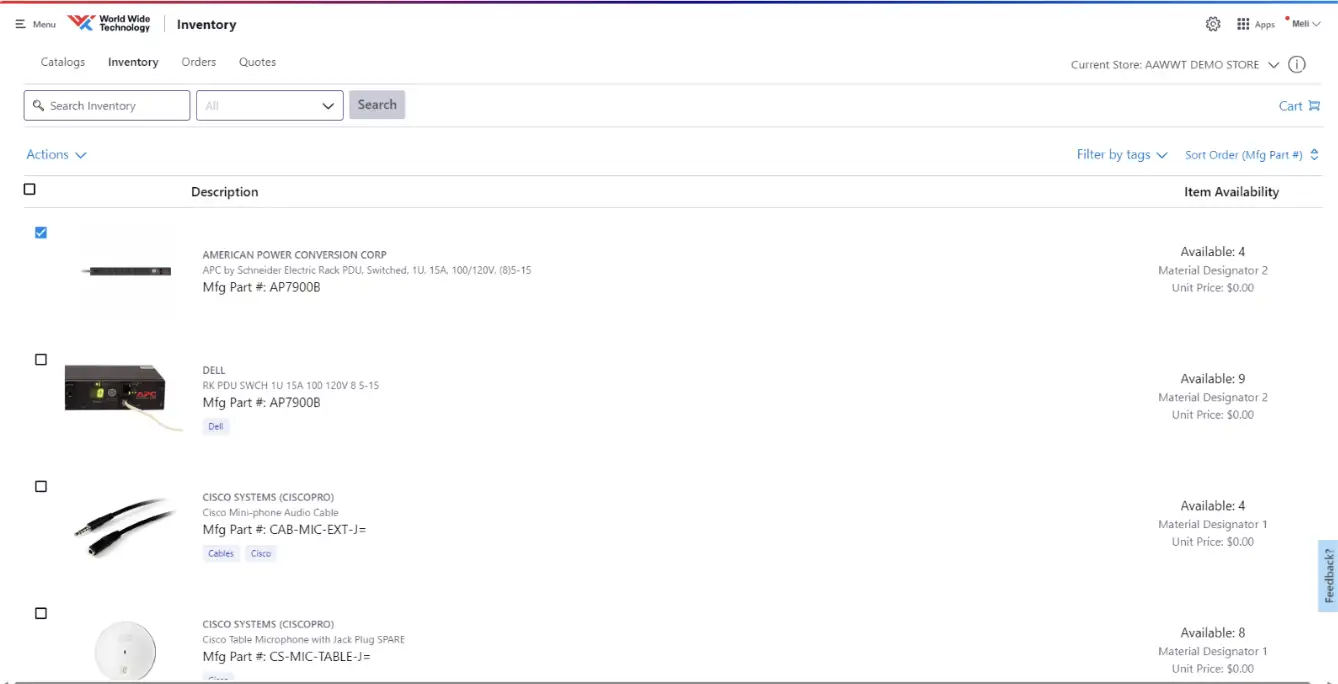The image size is (1338, 684).
Task: Check the Cisco Mini-phone Audio Cable checkbox
Action: tap(41, 486)
